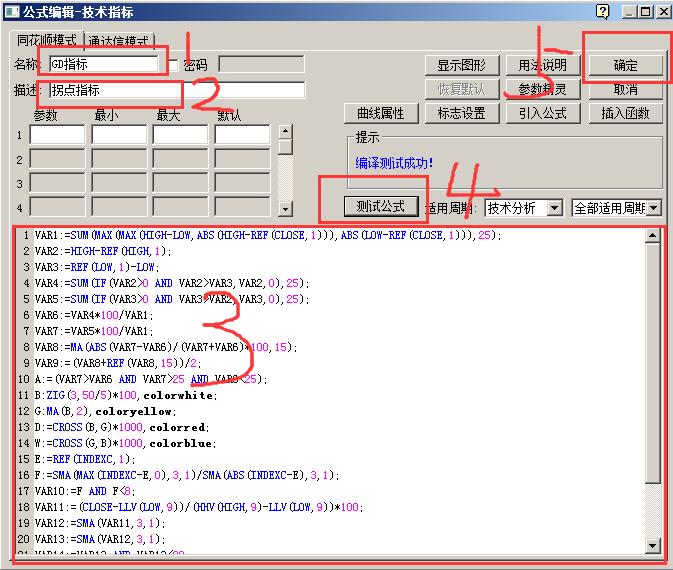673x570 pixels.
Task: Focus the 密码 password input field
Action: pyautogui.click(x=261, y=65)
